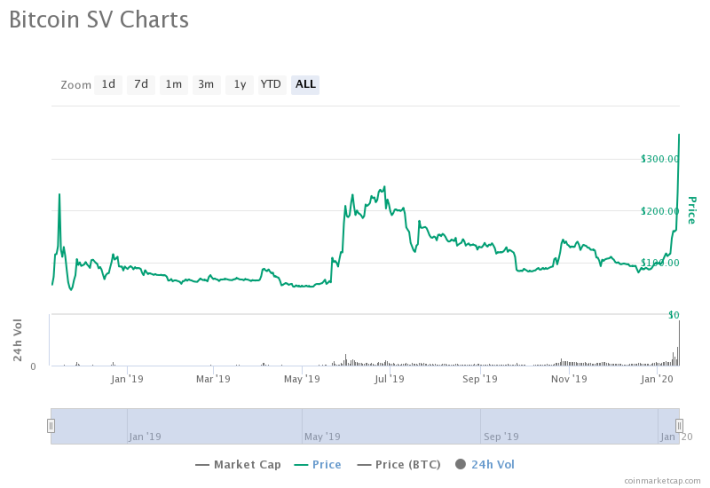The image size is (710, 488).
Task: Set chart zoom to 1y
Action: [x=240, y=85]
